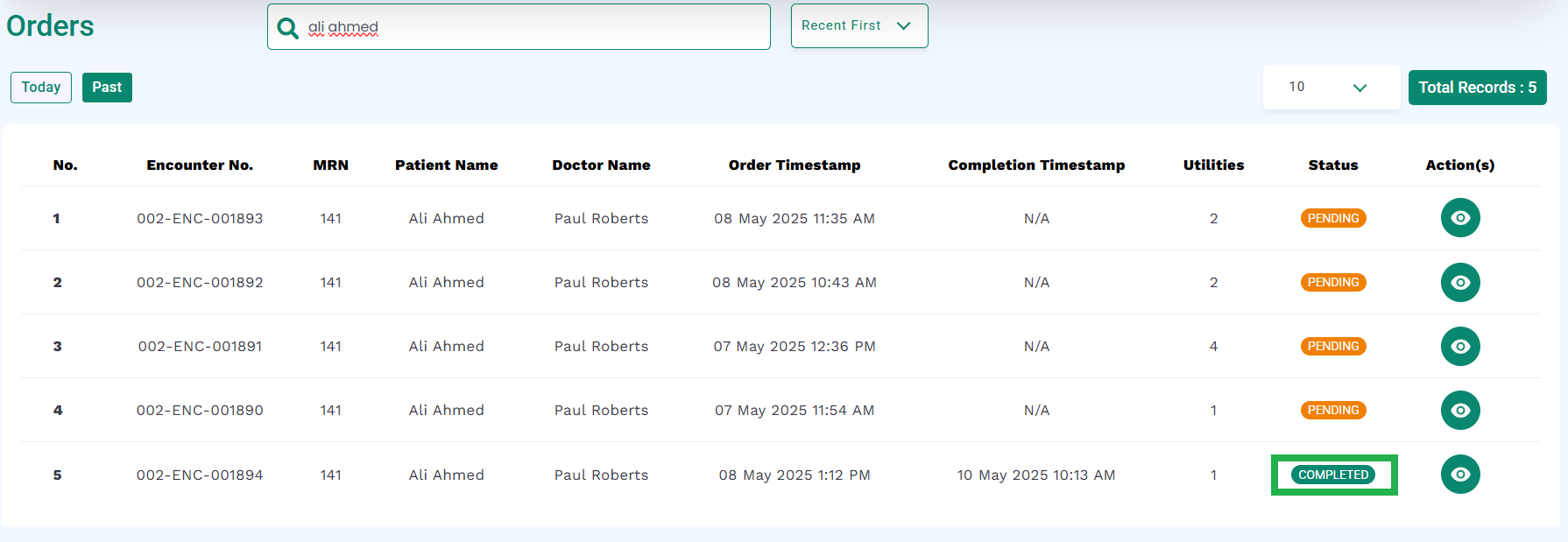Click the Patient Name column header
The height and width of the screenshot is (542, 1568).
[x=447, y=165]
